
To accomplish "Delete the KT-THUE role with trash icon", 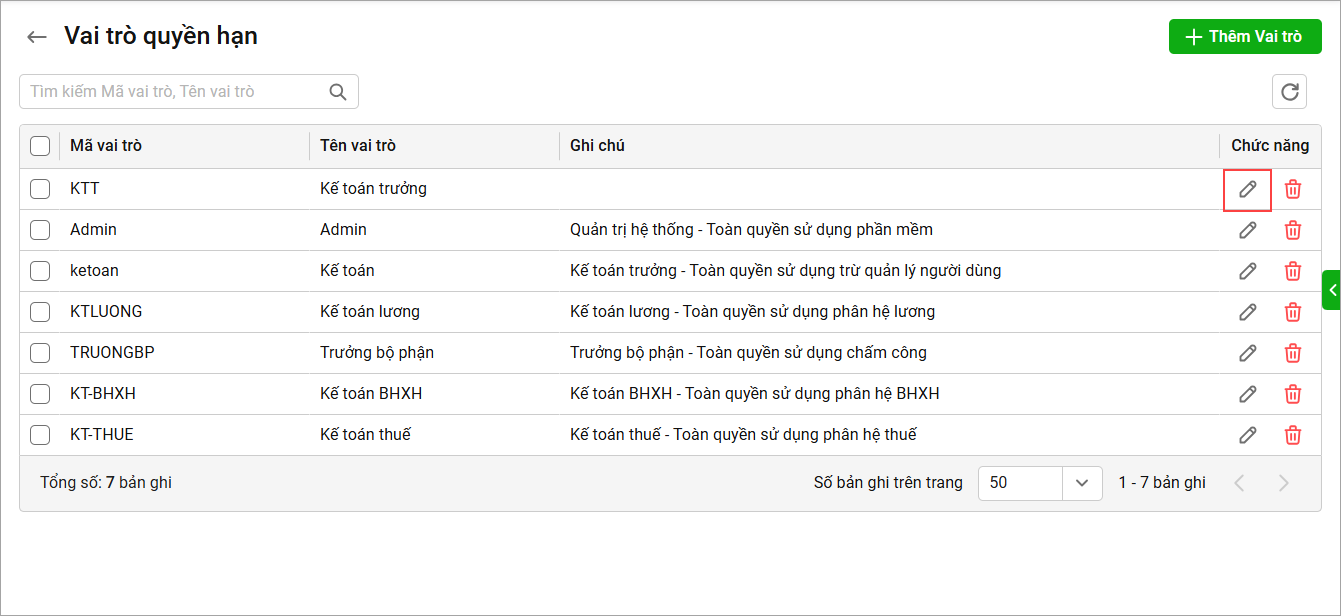I will [x=1293, y=435].
